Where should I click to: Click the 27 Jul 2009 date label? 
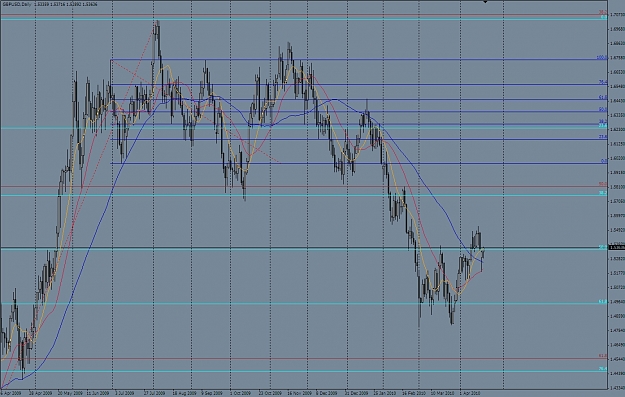[154, 393]
